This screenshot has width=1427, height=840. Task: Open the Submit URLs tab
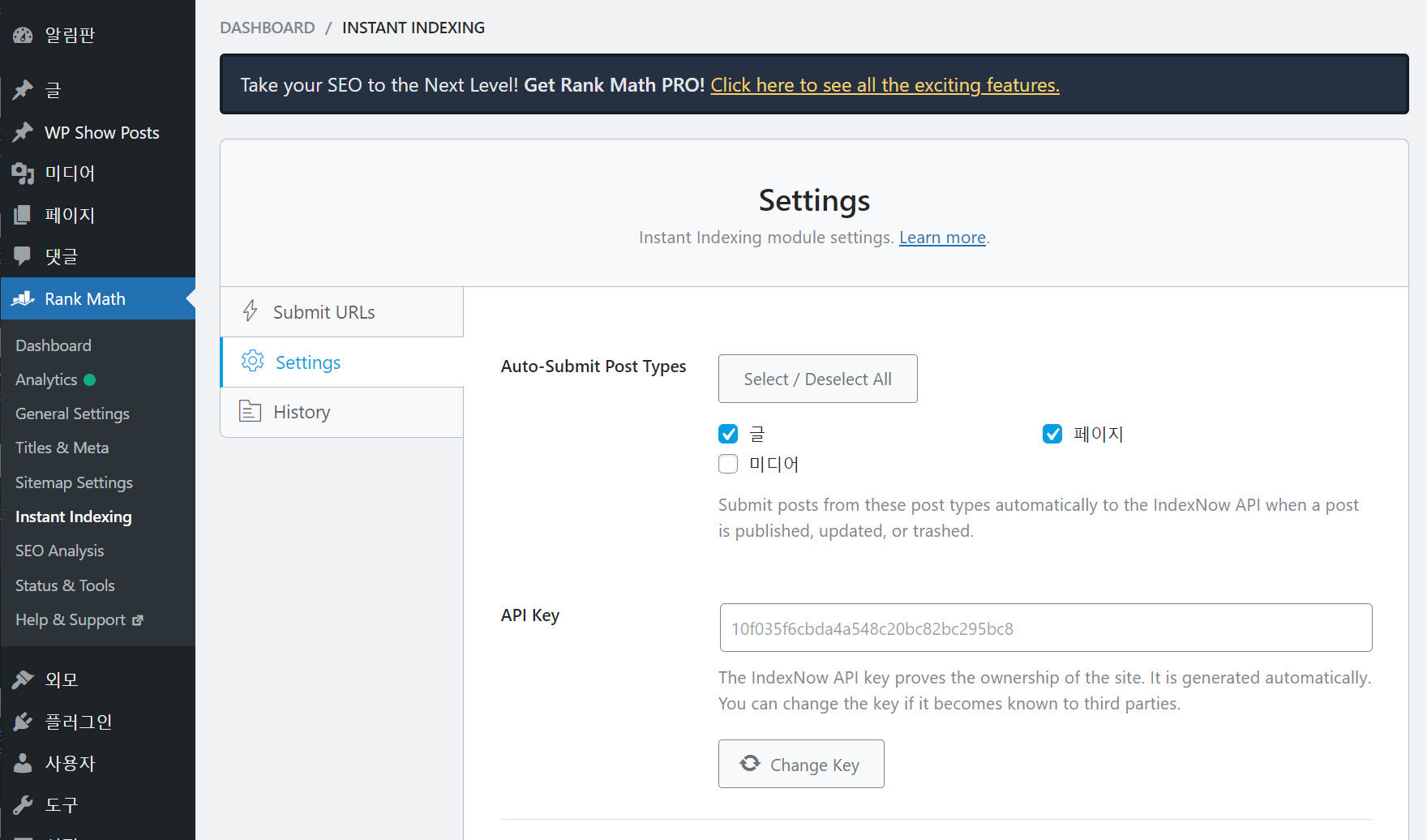[x=342, y=312]
